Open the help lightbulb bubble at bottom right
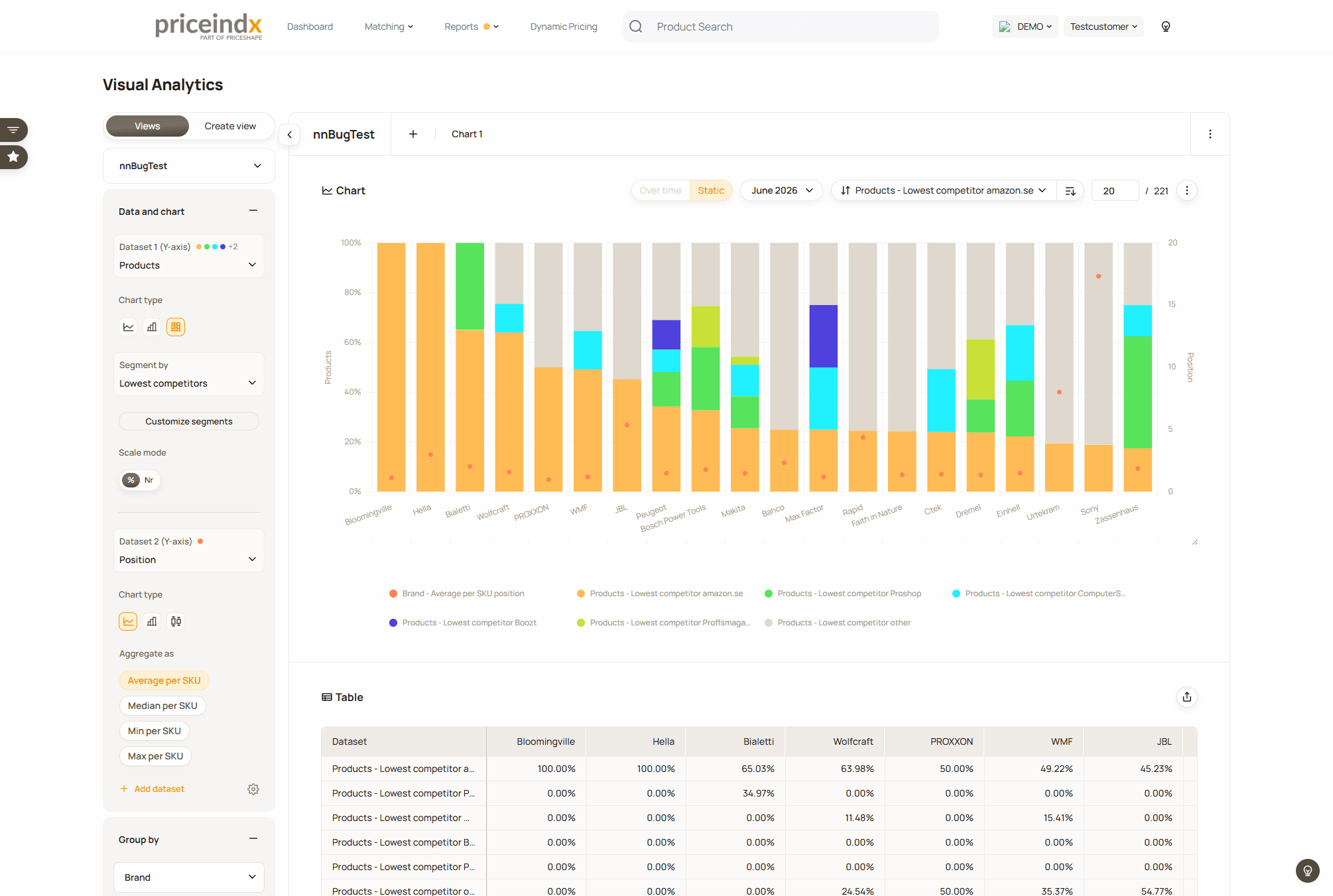Viewport: 1333px width, 896px height. (x=1308, y=871)
